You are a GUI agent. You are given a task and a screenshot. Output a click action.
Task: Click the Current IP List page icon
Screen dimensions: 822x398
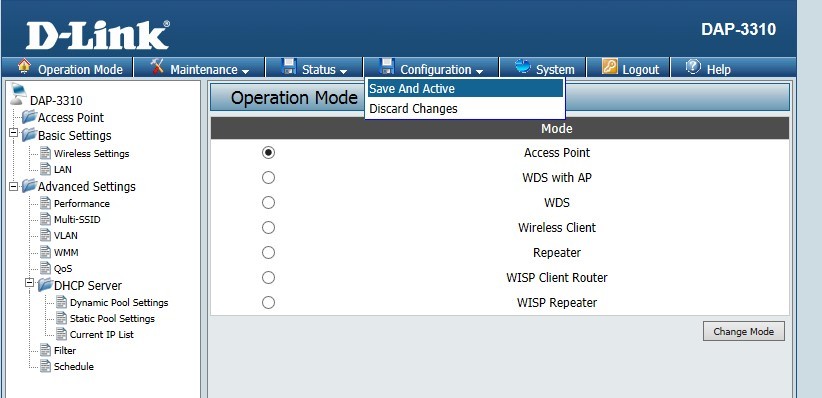pos(62,334)
